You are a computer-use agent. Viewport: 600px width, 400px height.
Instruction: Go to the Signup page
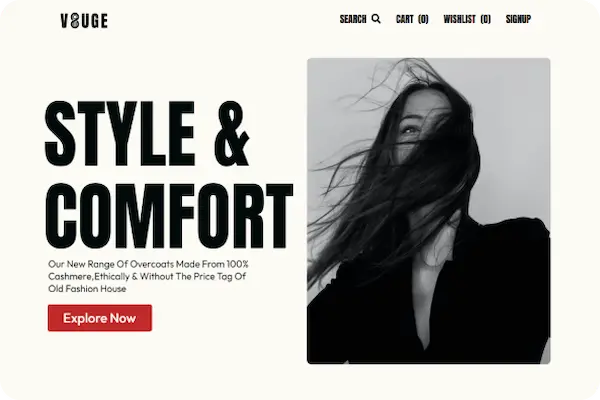point(518,19)
